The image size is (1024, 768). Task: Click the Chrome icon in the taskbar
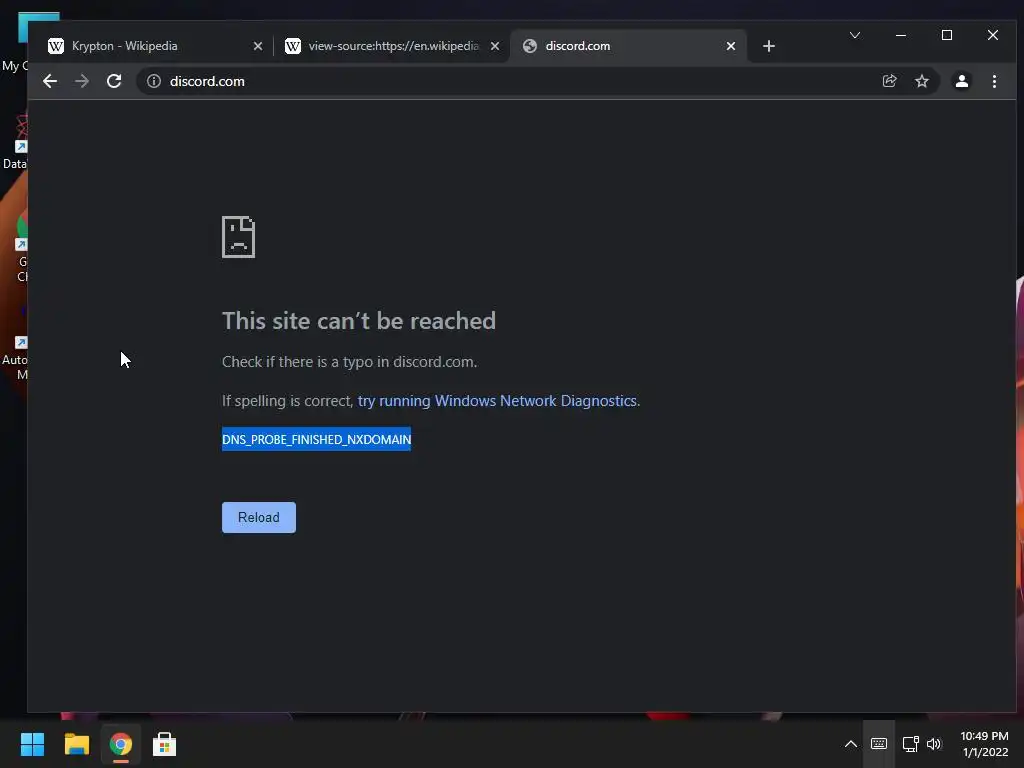coord(120,744)
